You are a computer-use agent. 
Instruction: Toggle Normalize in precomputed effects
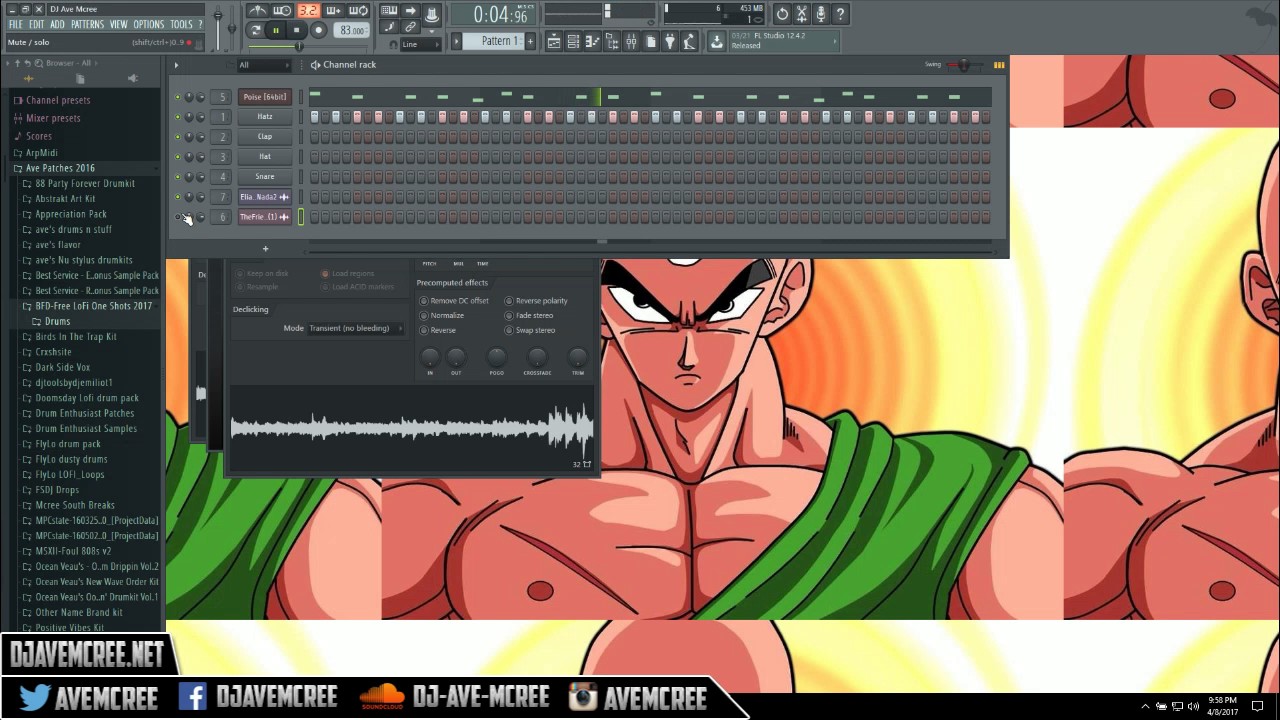coord(424,315)
